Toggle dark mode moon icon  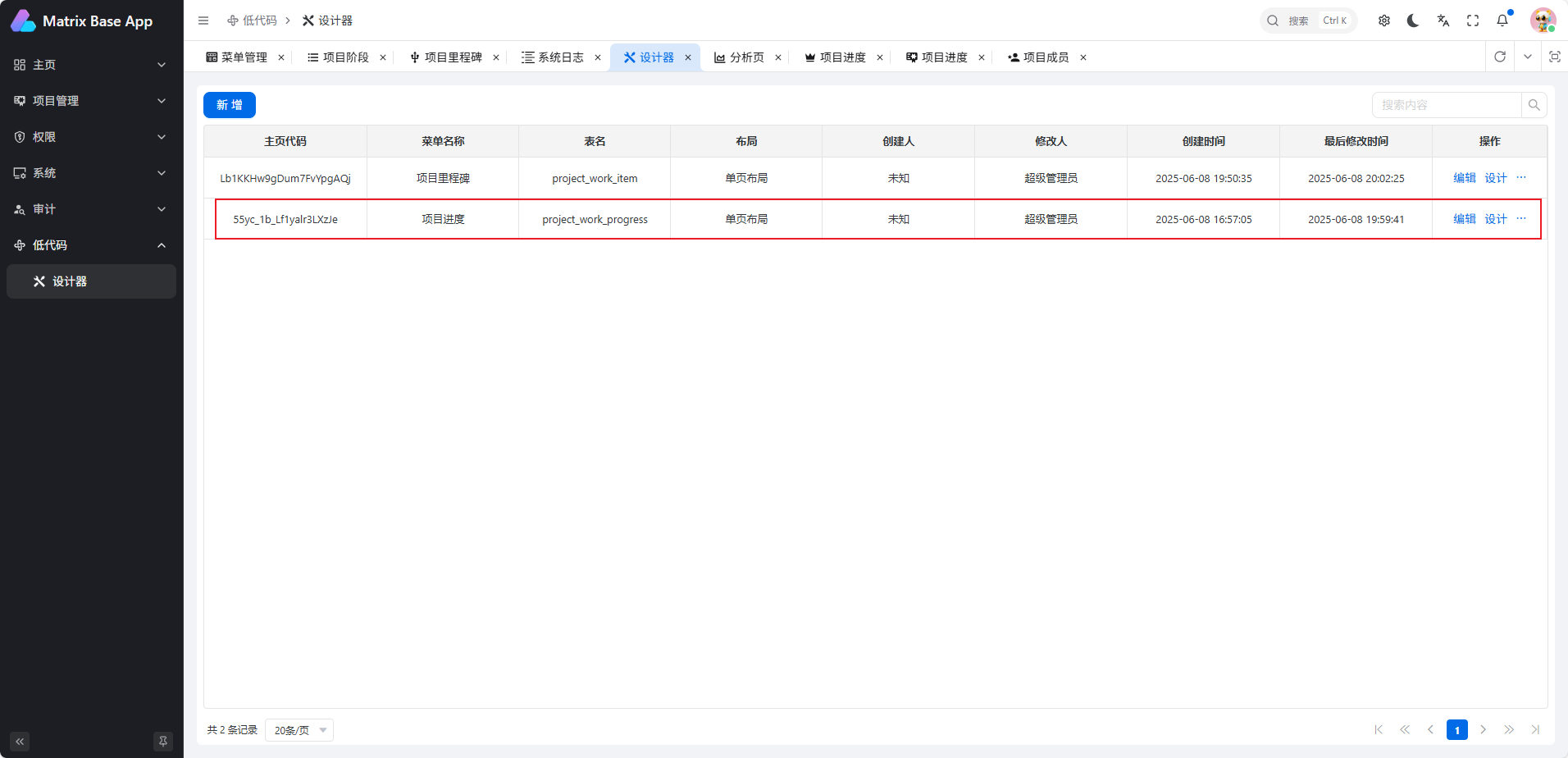pyautogui.click(x=1413, y=21)
